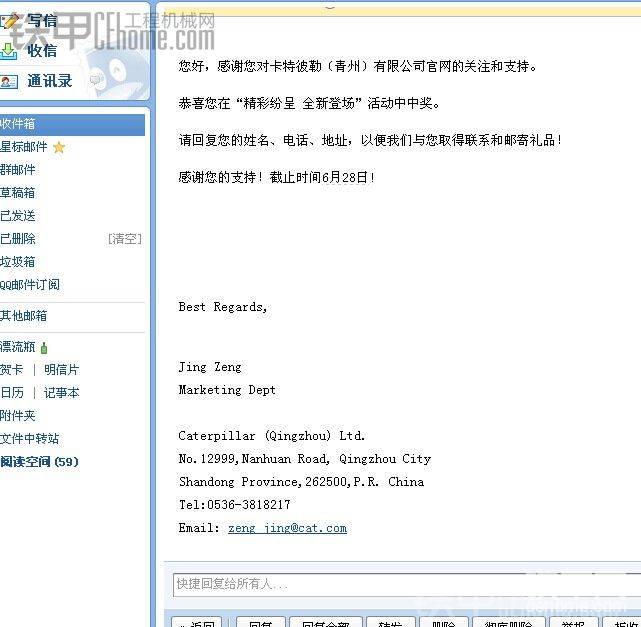Open 阅读空间 (59) reading space

point(39,461)
